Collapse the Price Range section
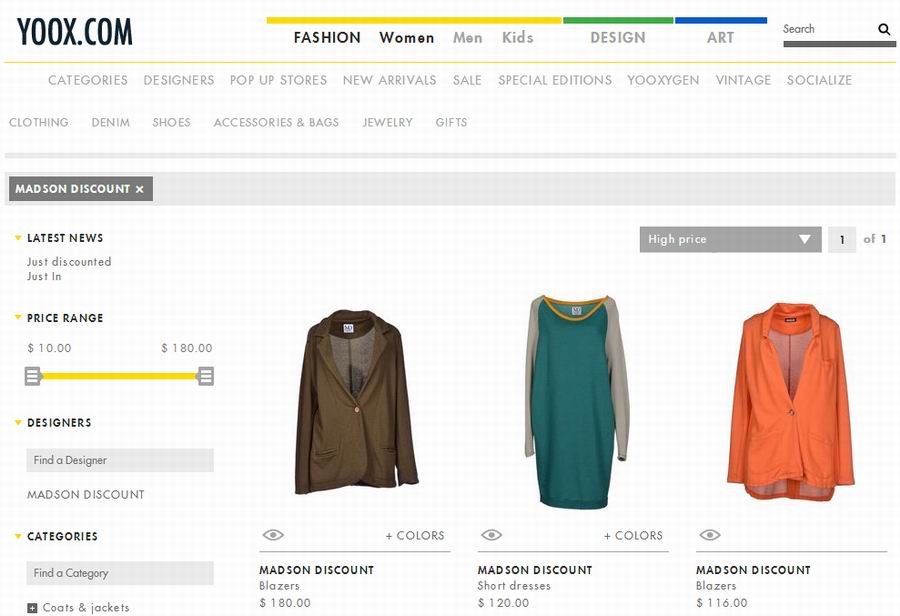The height and width of the screenshot is (616, 900). click(18, 317)
